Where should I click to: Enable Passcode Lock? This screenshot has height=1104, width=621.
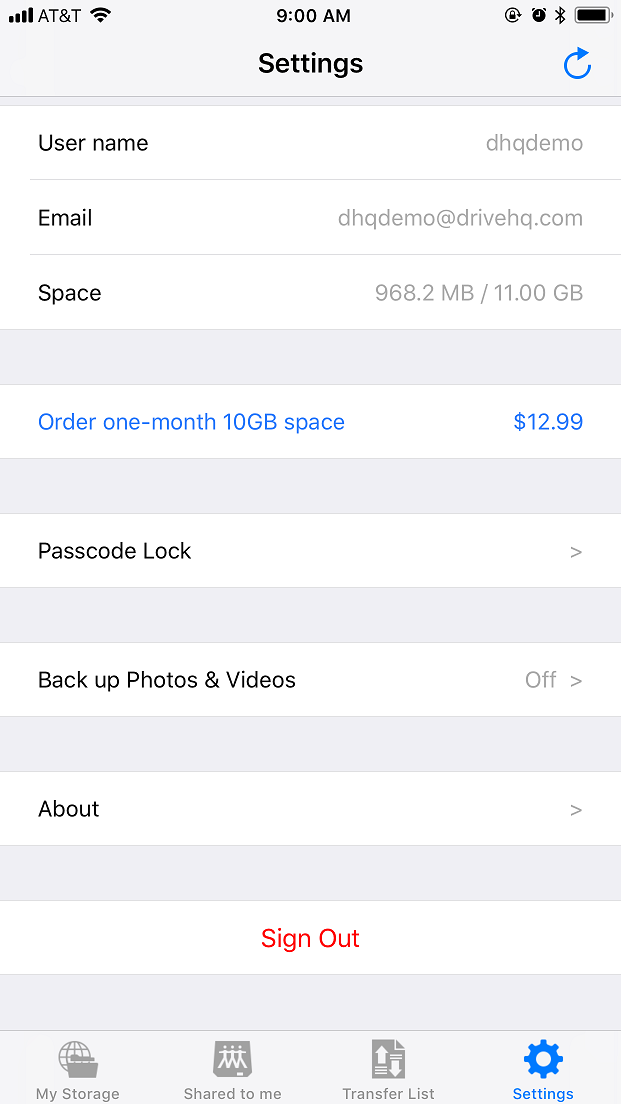click(x=310, y=551)
